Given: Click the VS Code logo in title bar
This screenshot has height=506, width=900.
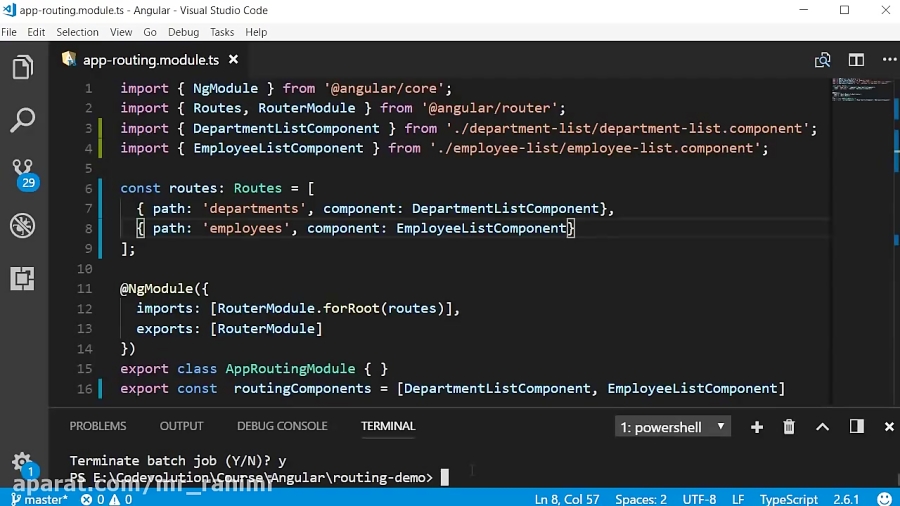Looking at the screenshot, I should (x=9, y=10).
